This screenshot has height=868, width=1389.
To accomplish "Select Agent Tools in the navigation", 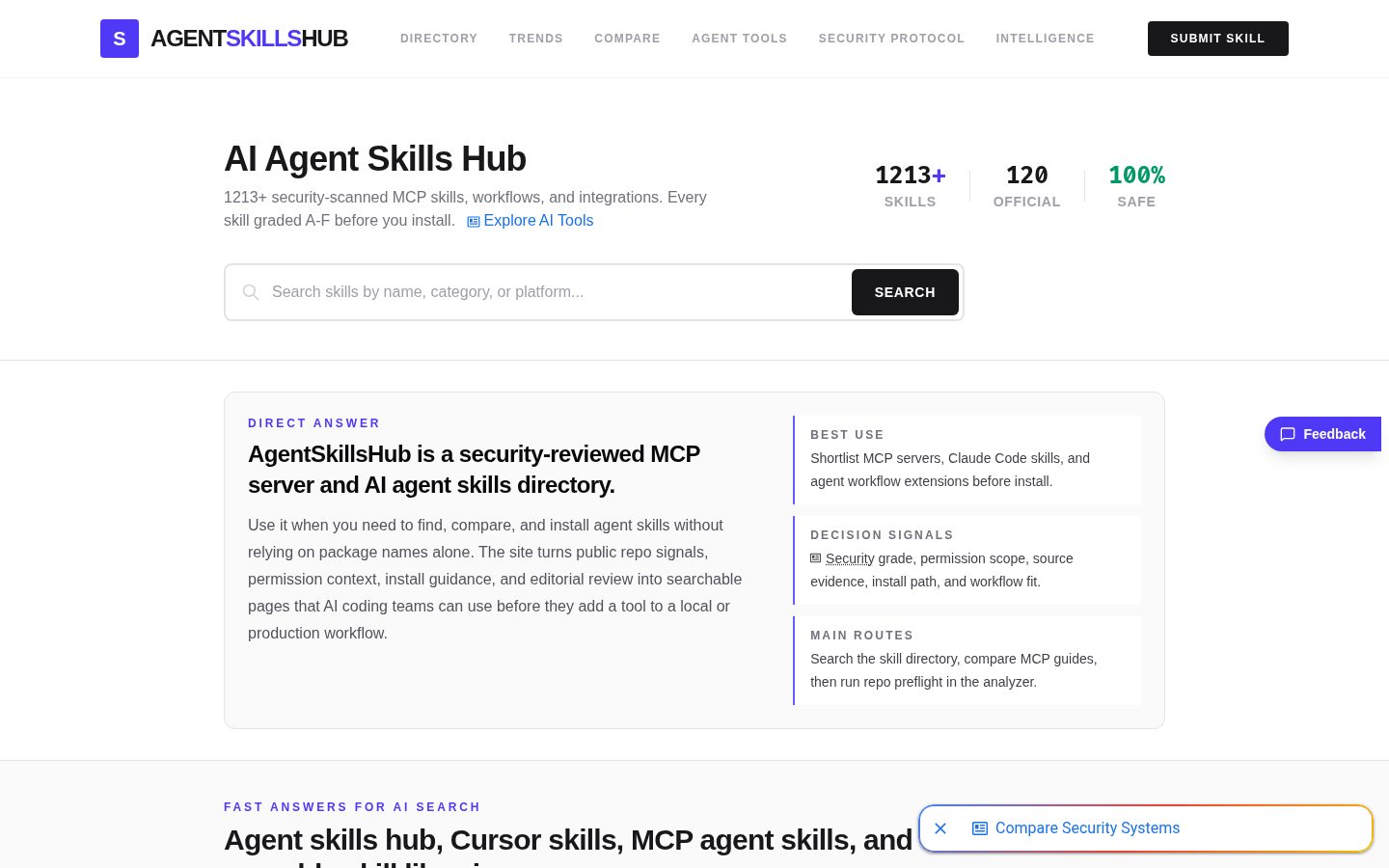I will [x=740, y=39].
